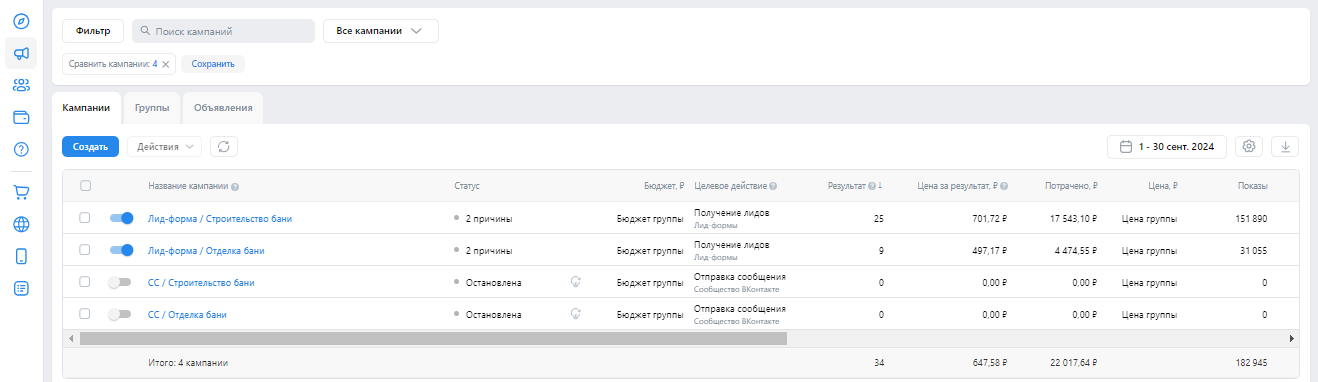Open table column settings gear icon
Image resolution: width=1318 pixels, height=382 pixels.
1249,147
